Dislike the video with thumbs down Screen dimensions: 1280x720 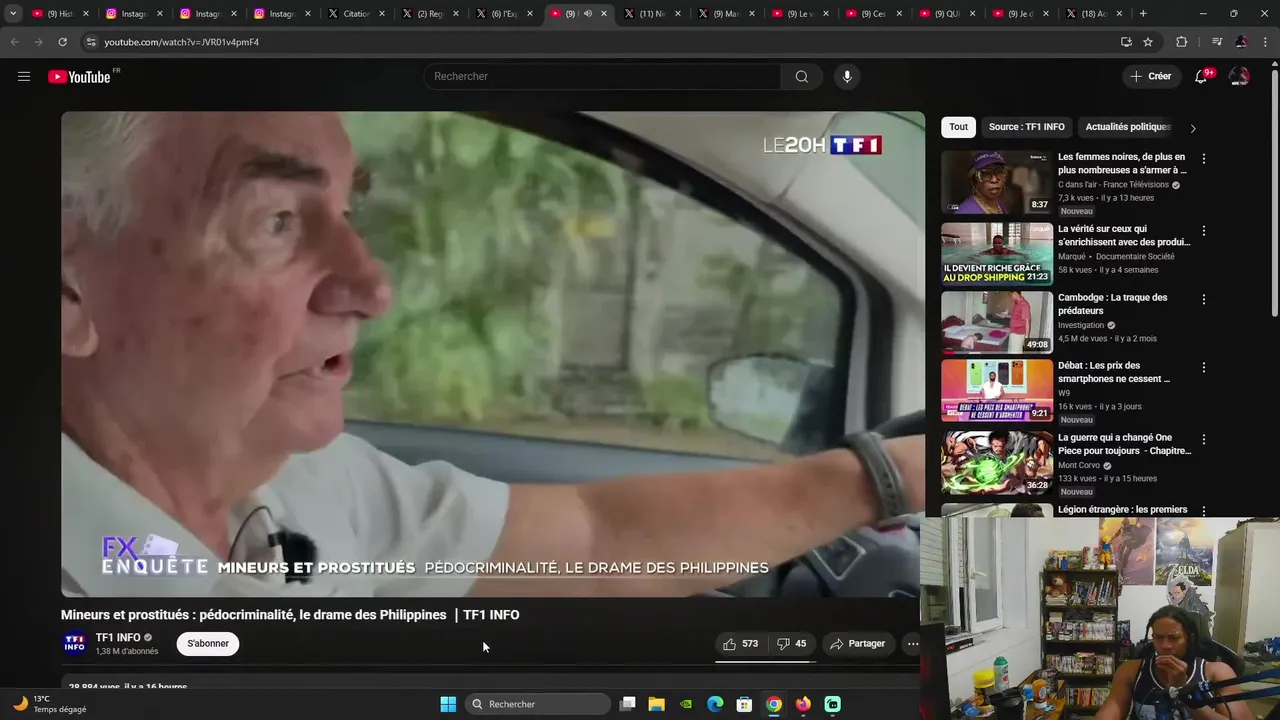coord(792,644)
